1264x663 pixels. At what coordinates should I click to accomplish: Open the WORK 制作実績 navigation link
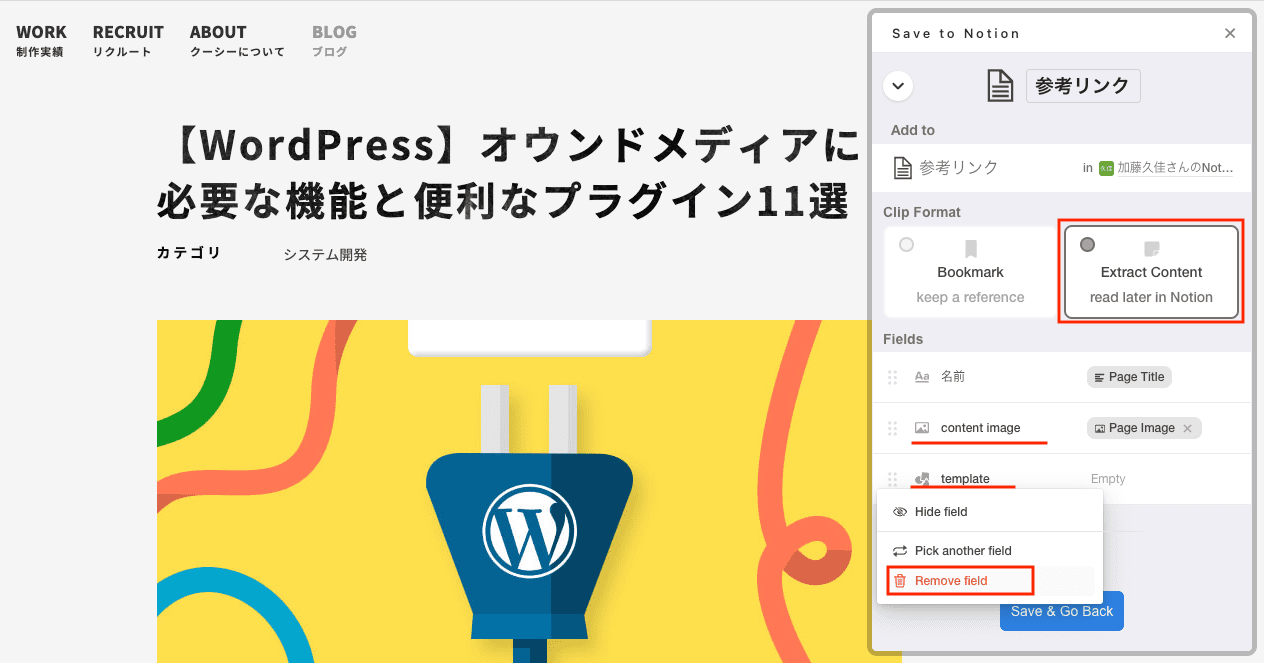pyautogui.click(x=41, y=40)
